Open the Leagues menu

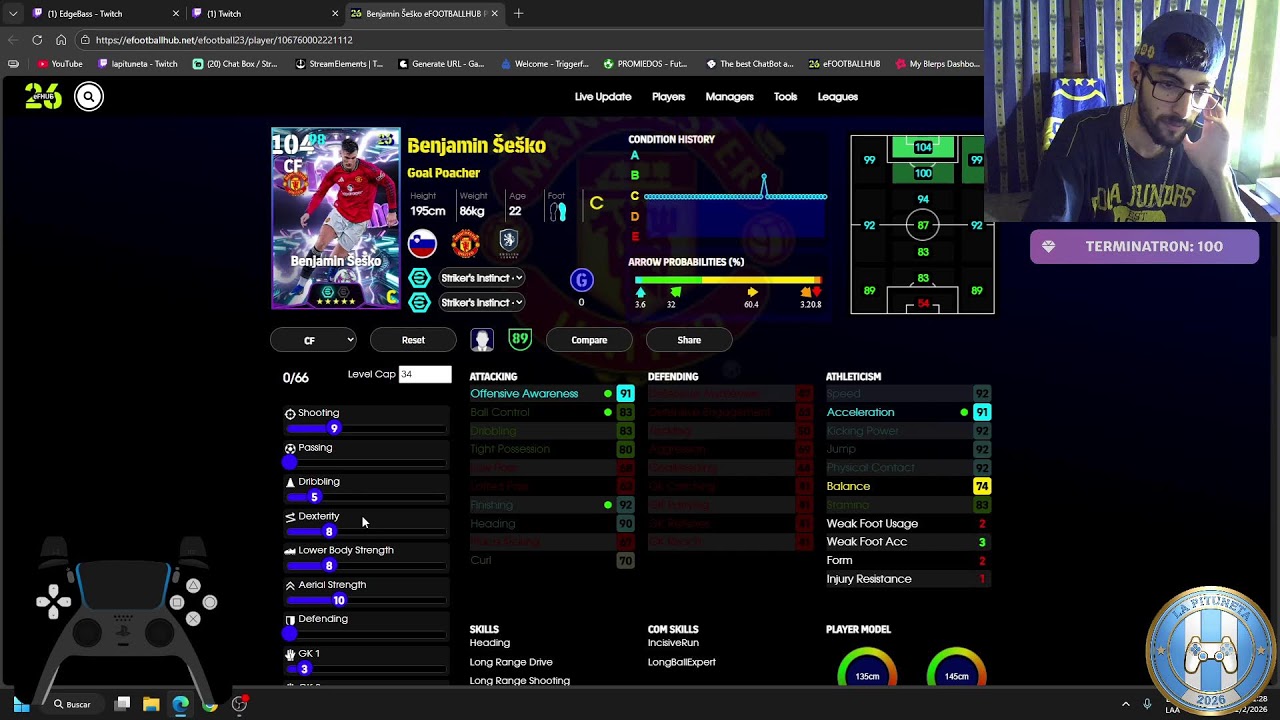coord(837,97)
